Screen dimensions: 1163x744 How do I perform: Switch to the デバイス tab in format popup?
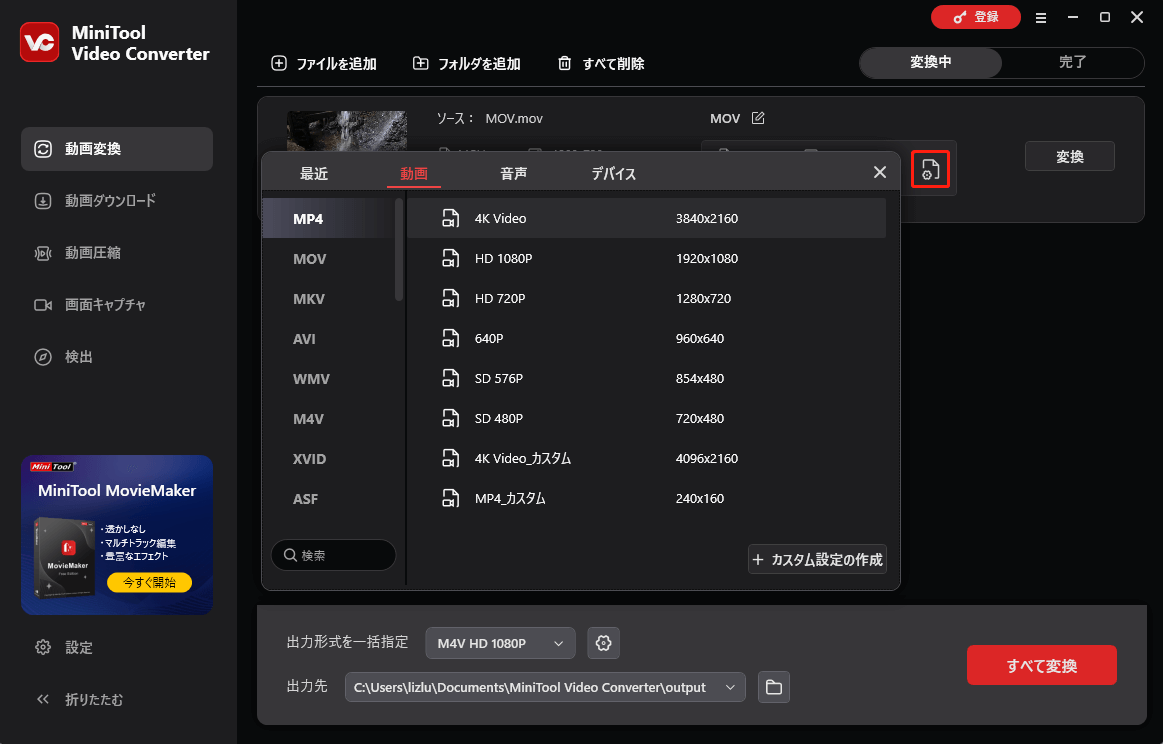tap(613, 174)
